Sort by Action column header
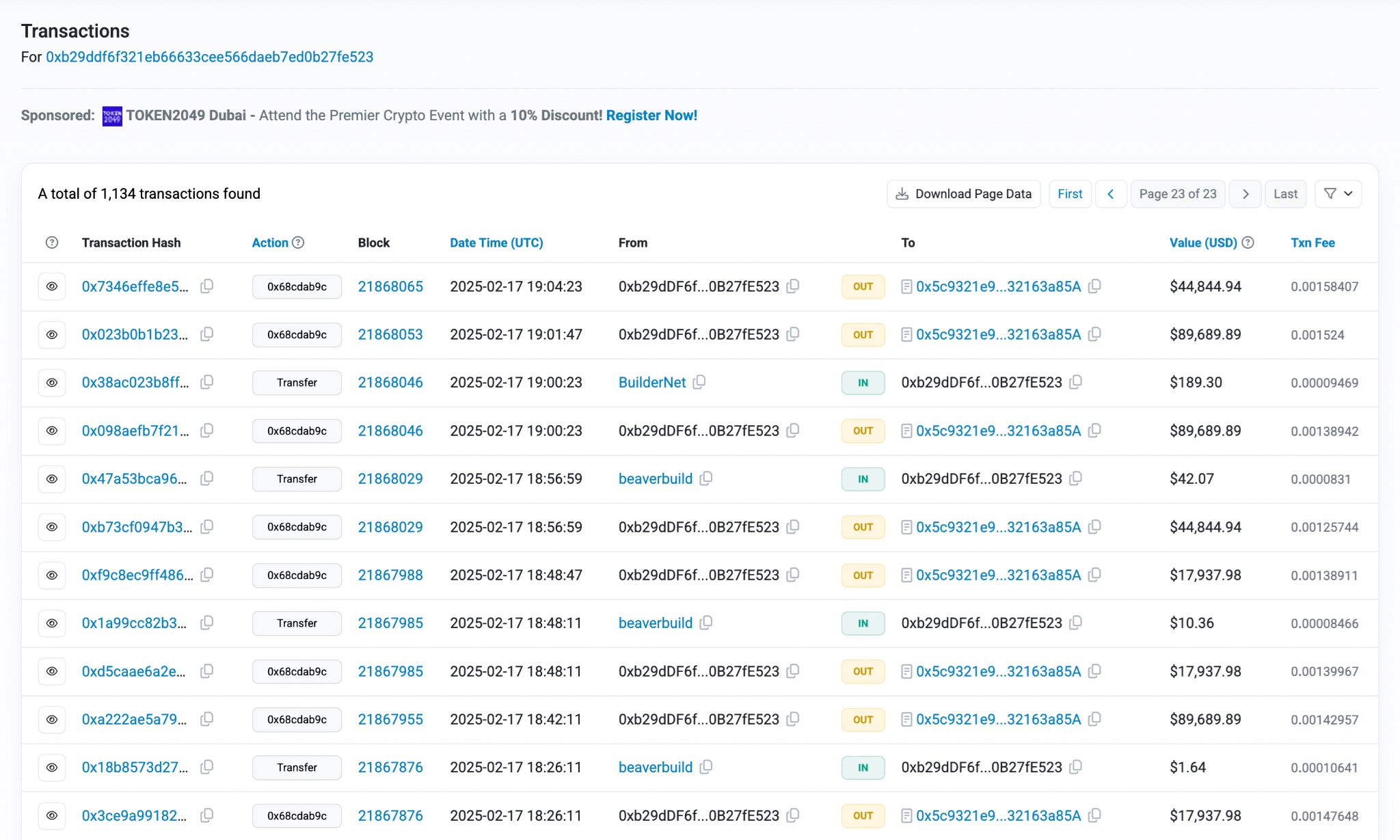Image resolution: width=1400 pixels, height=840 pixels. point(270,243)
